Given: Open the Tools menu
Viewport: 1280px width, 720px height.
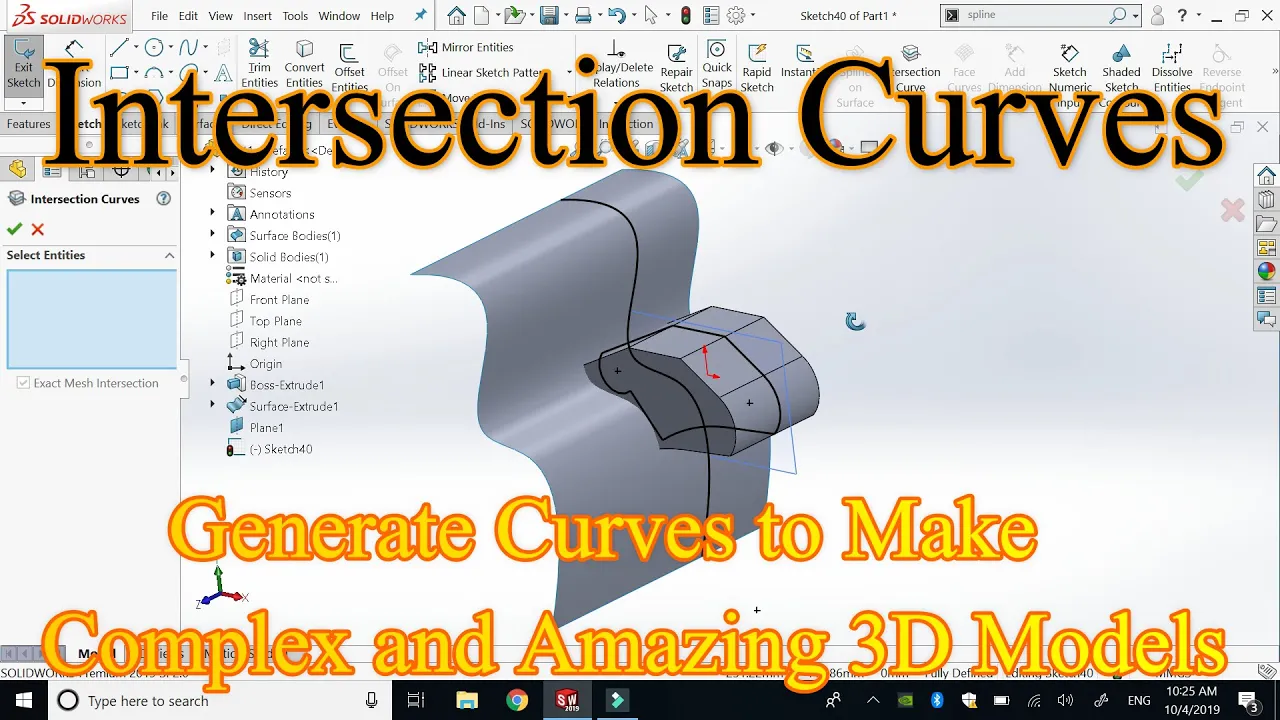Looking at the screenshot, I should click(x=295, y=16).
